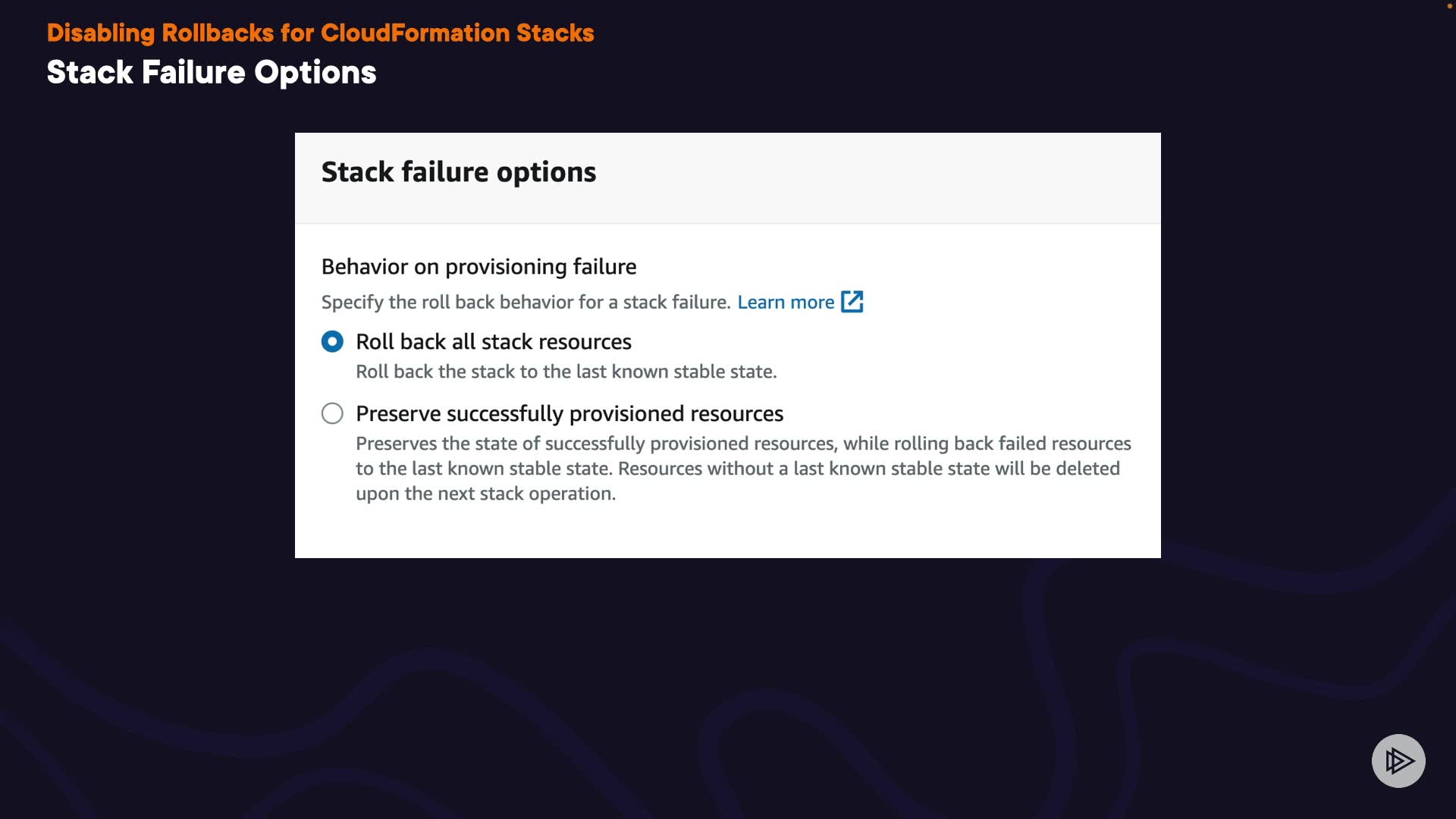Viewport: 1456px width, 819px height.
Task: Click the word "Options" in the white slide heading
Action: pyautogui.click(x=315, y=73)
